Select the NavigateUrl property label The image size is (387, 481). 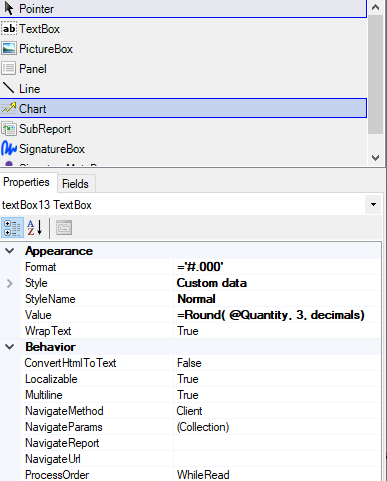53,459
